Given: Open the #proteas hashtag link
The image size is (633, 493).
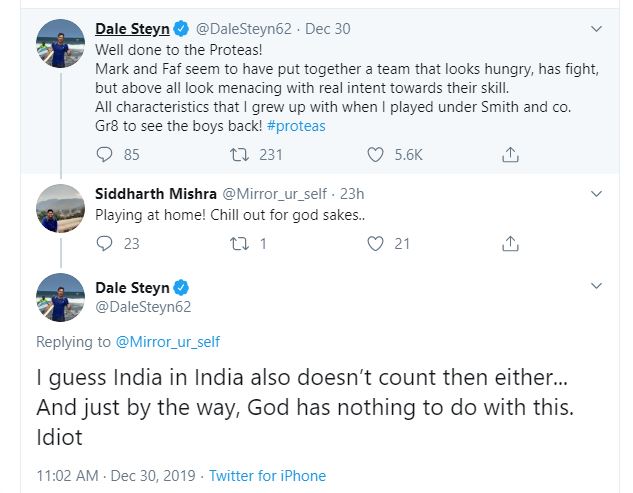Looking at the screenshot, I should (x=296, y=126).
